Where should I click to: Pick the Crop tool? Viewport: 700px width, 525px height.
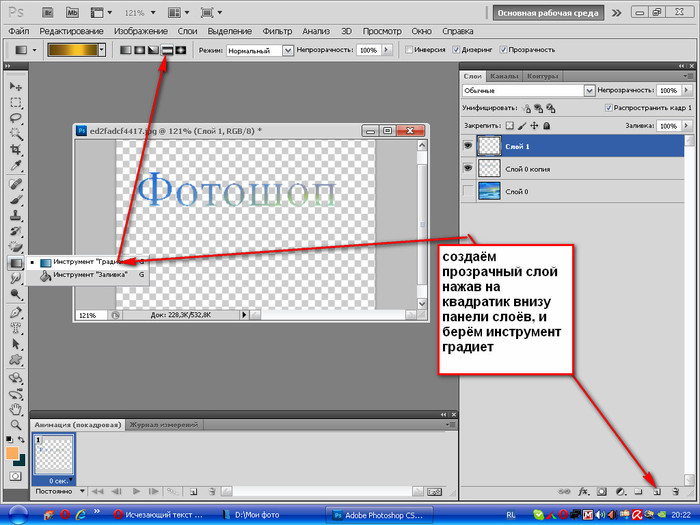(16, 148)
